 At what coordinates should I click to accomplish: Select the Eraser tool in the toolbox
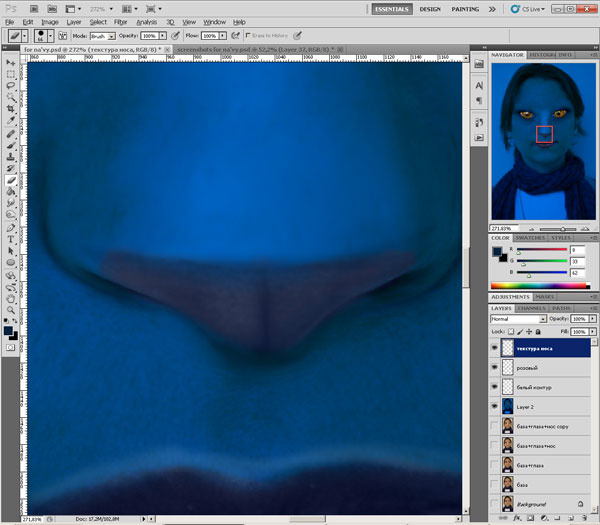(10, 180)
